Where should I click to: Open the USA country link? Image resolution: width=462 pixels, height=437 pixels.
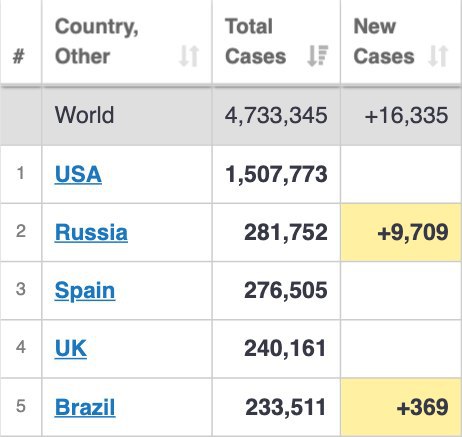[x=78, y=174]
